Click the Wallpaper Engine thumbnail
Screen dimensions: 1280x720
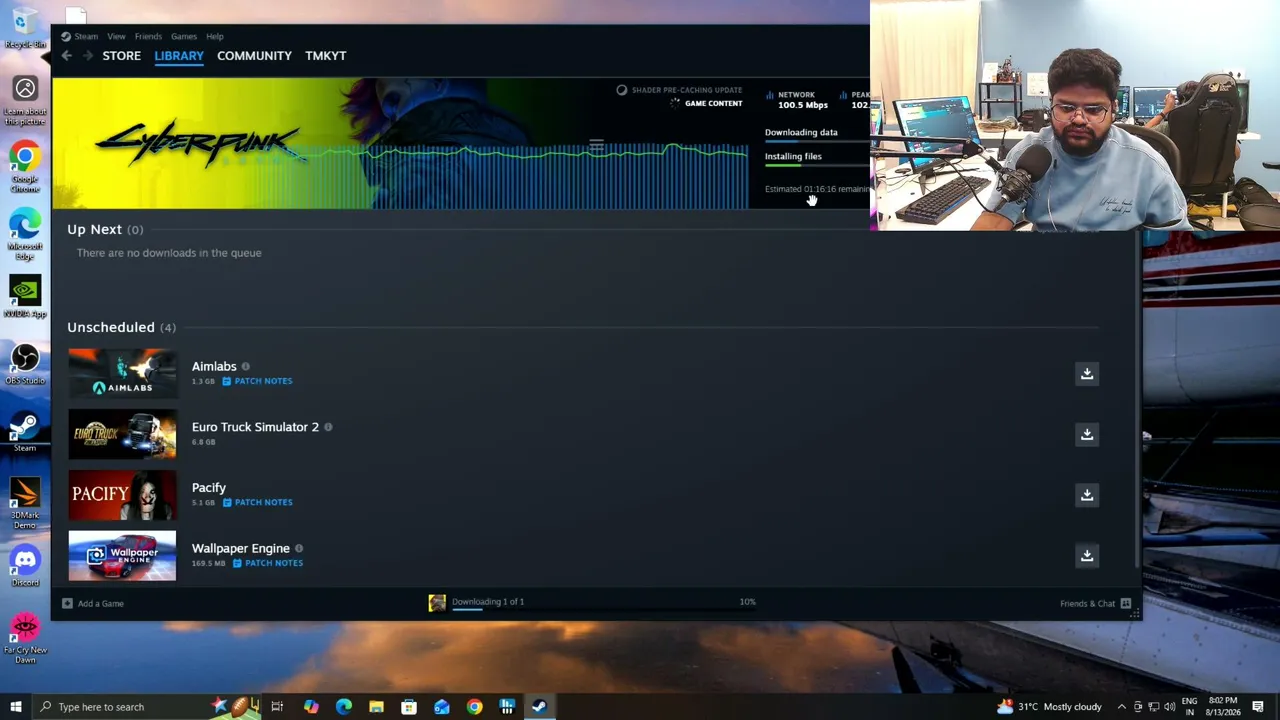(x=122, y=555)
